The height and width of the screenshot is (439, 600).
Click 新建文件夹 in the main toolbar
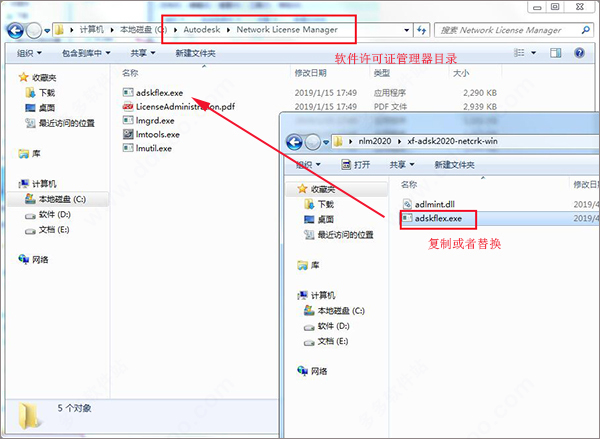pos(196,53)
